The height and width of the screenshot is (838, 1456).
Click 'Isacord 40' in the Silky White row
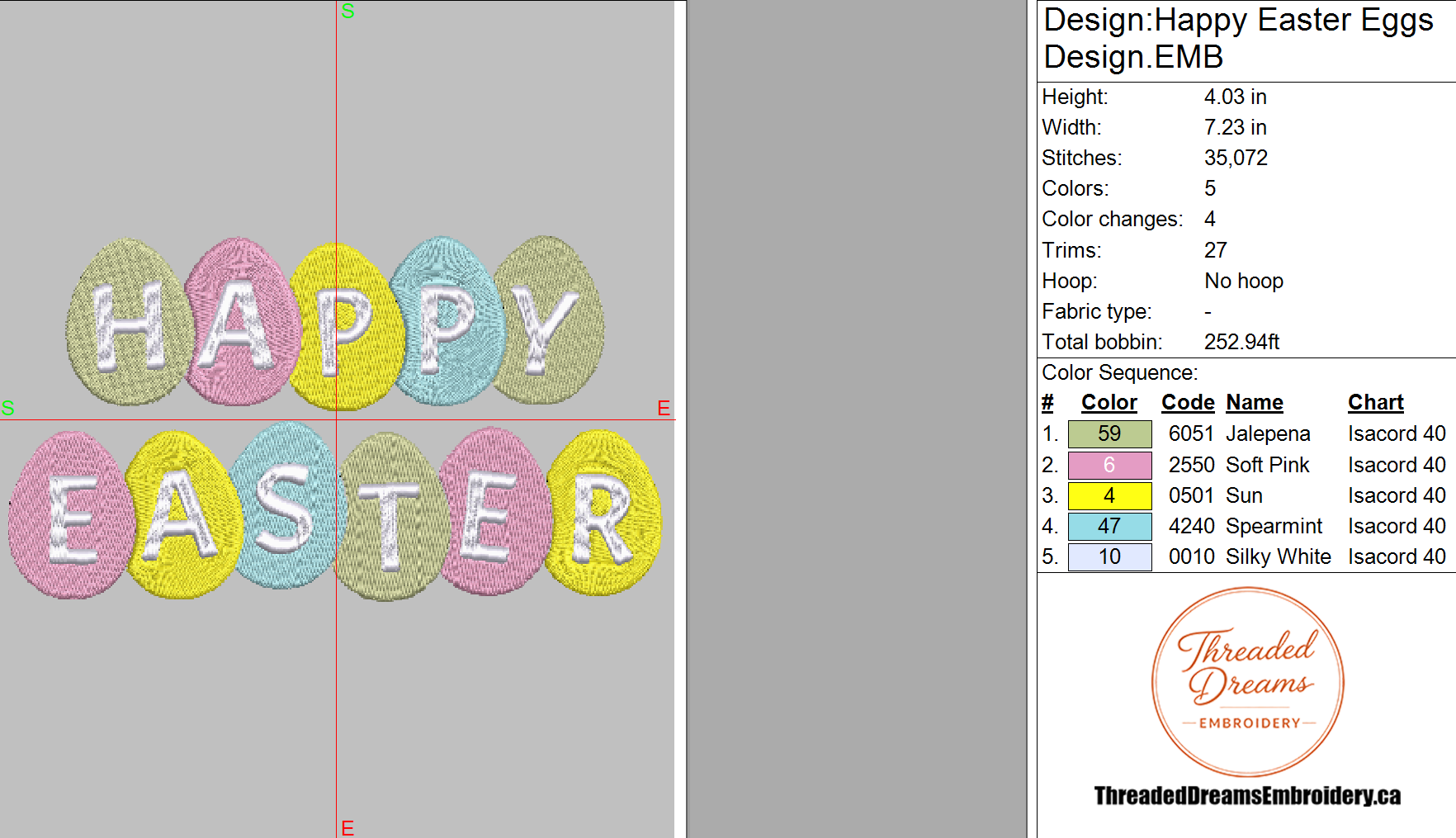pyautogui.click(x=1397, y=556)
